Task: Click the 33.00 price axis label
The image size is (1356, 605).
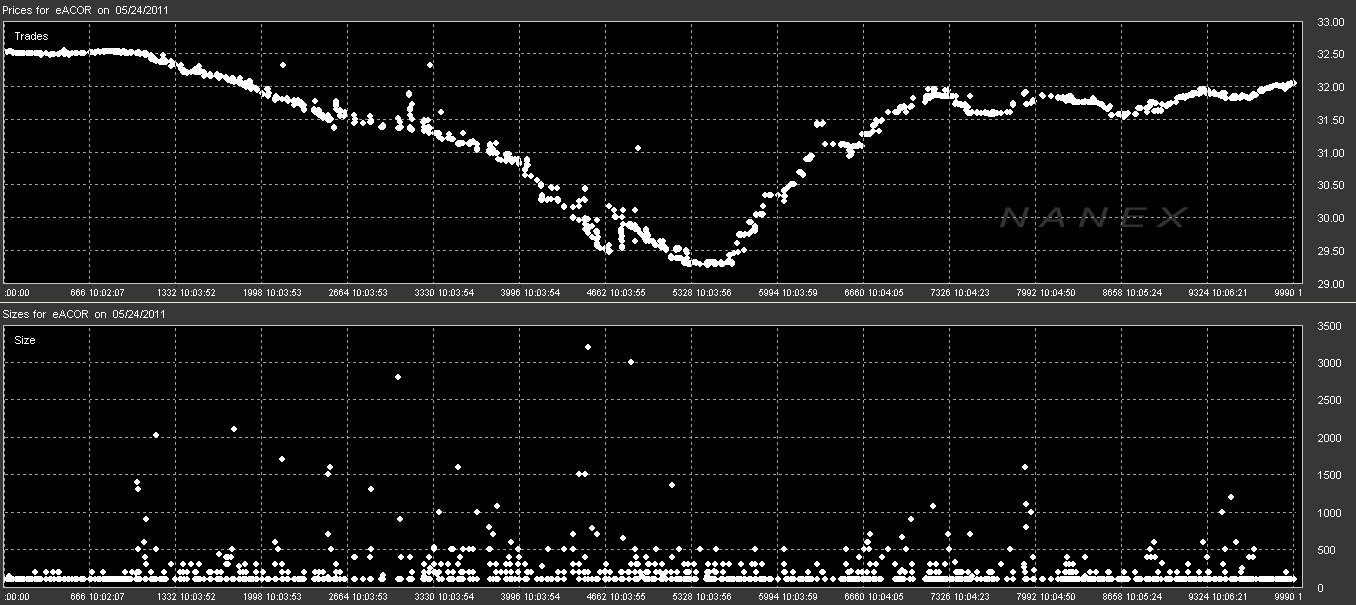Action: [1329, 22]
